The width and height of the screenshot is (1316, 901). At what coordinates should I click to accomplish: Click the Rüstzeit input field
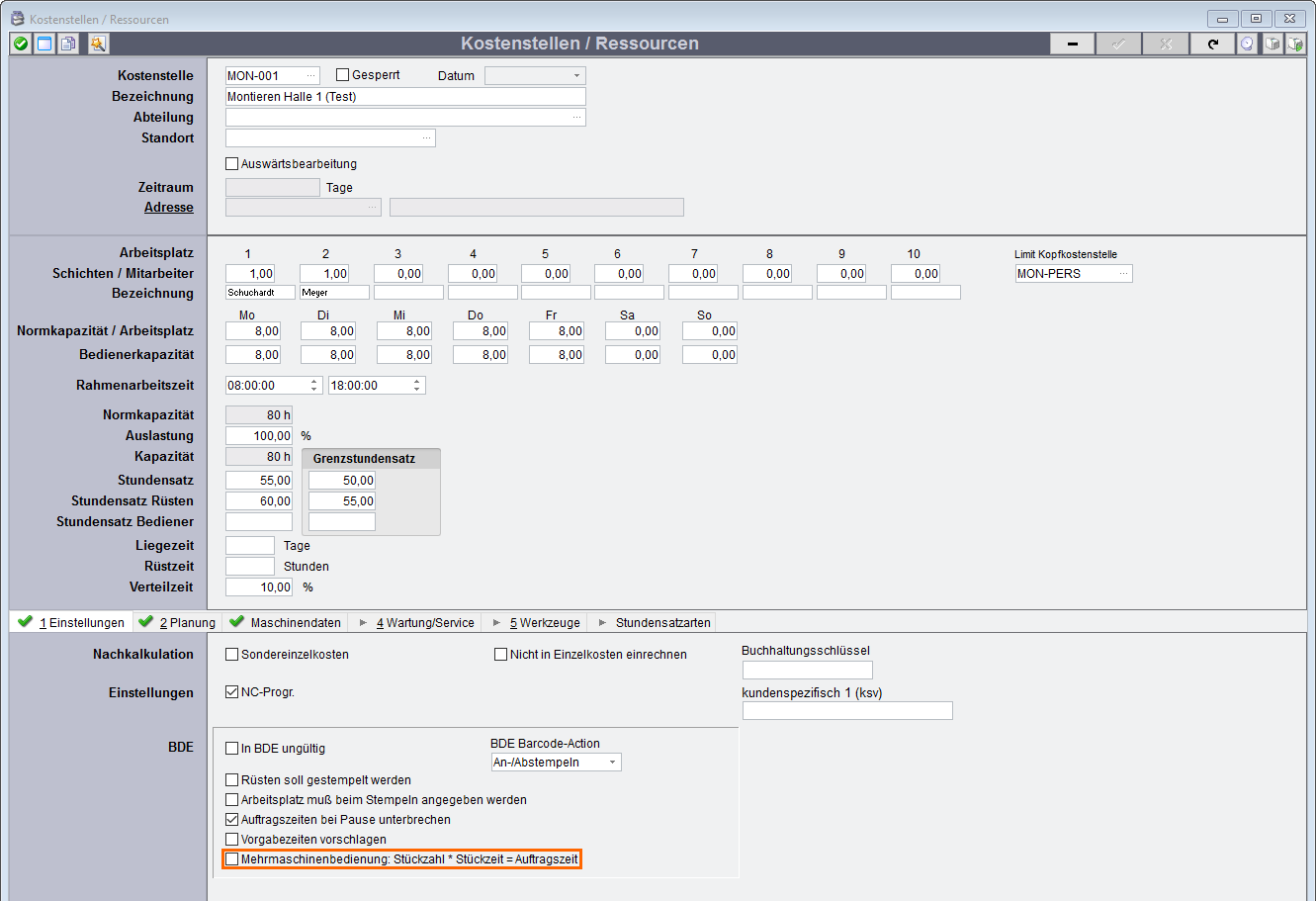(x=250, y=566)
